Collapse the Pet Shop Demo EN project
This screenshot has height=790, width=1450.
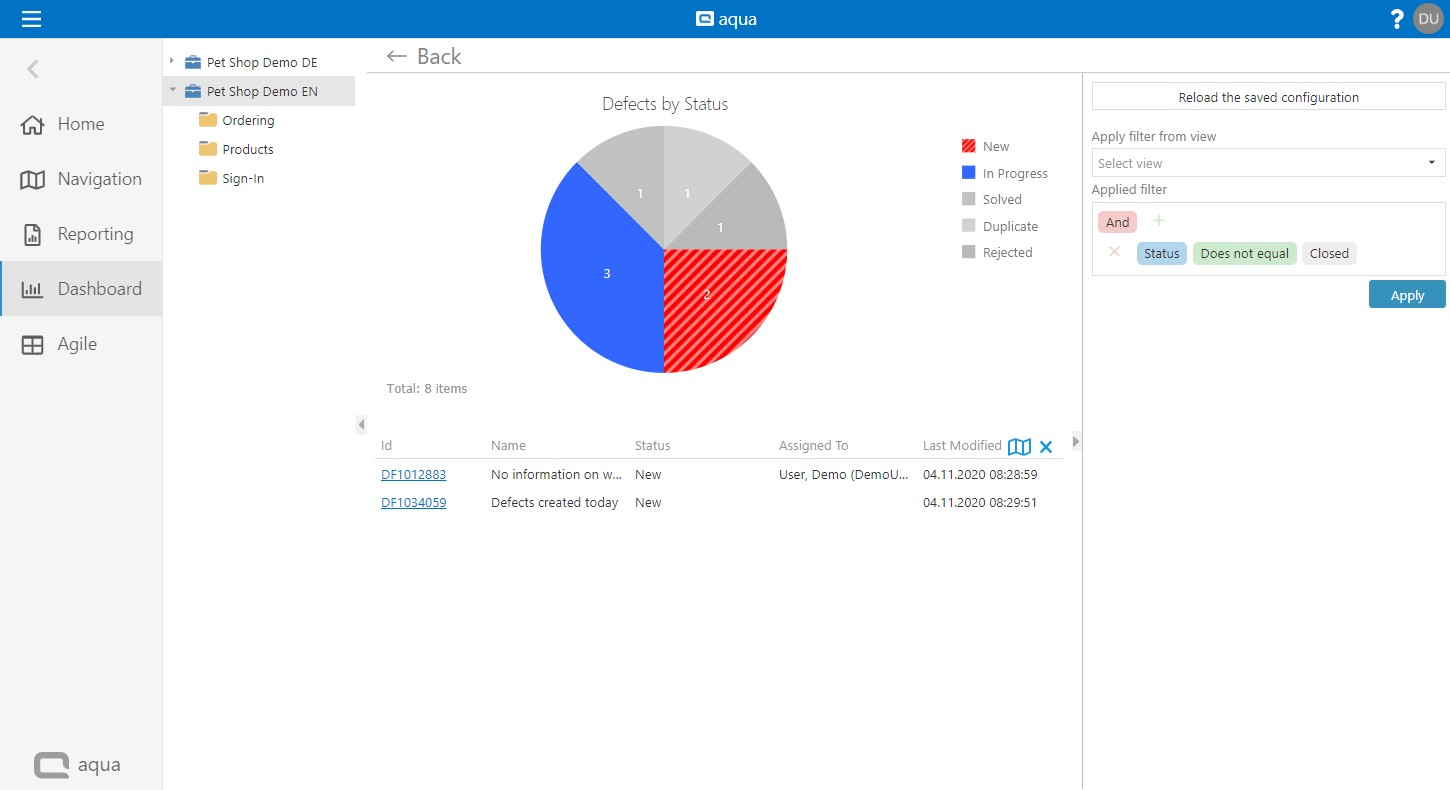(x=172, y=90)
